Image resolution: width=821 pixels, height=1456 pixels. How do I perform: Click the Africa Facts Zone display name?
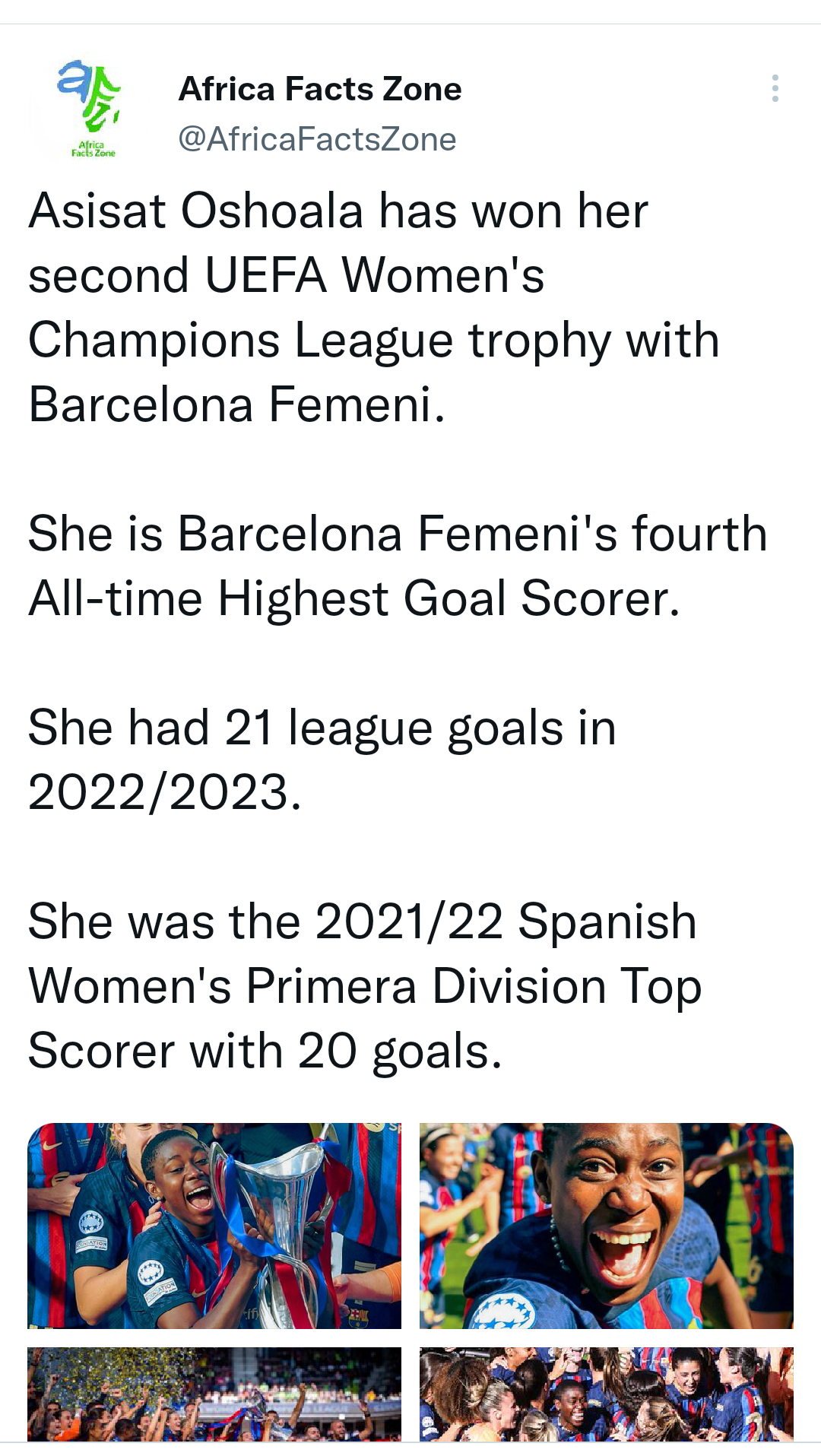coord(320,89)
